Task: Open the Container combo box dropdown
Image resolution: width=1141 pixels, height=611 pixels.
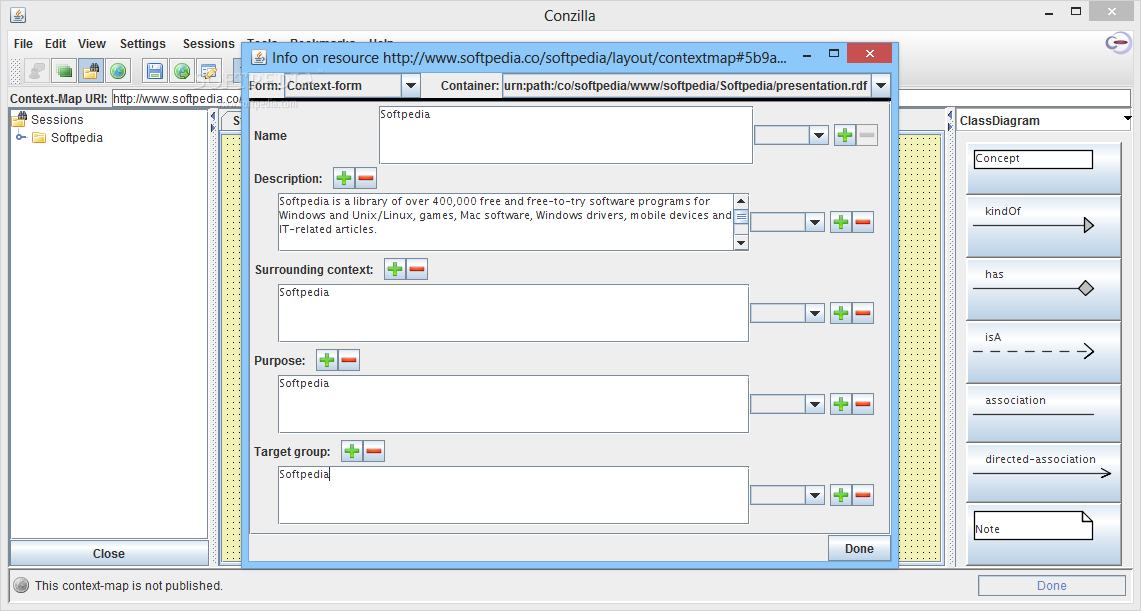Action: pos(880,86)
